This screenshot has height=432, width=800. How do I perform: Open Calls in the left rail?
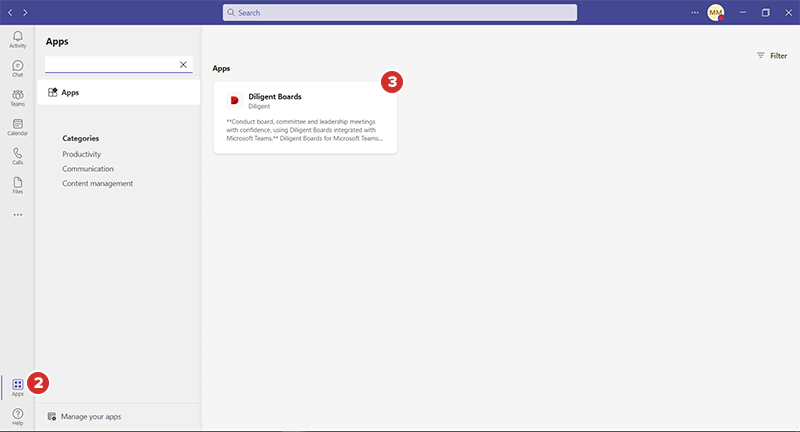pyautogui.click(x=17, y=156)
